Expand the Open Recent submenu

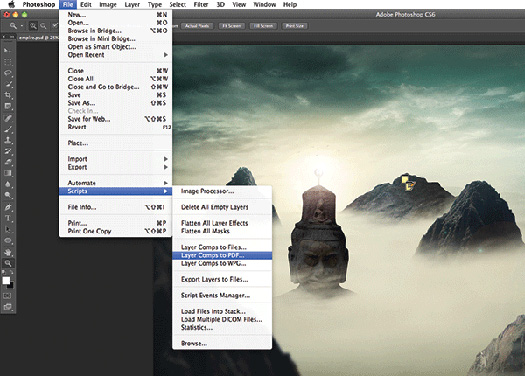coord(115,55)
